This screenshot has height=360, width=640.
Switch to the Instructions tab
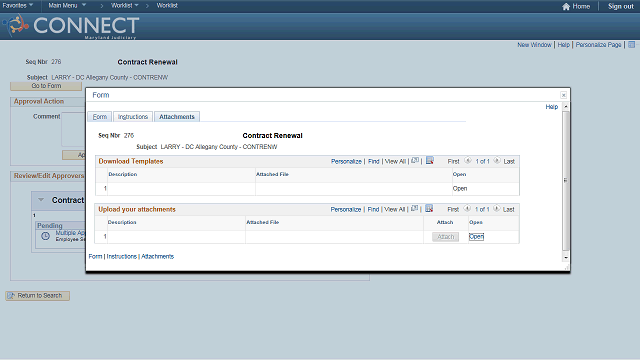(x=133, y=117)
